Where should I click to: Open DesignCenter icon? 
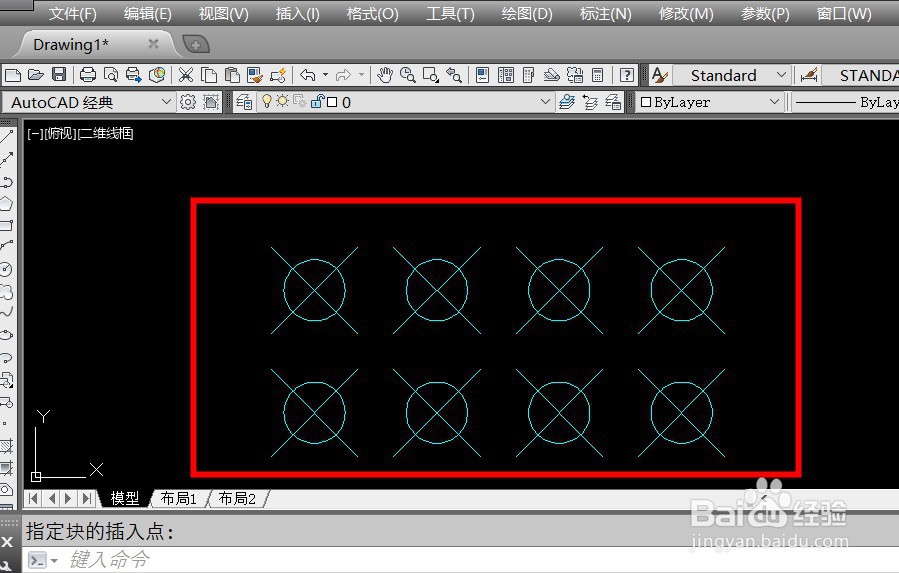point(506,75)
